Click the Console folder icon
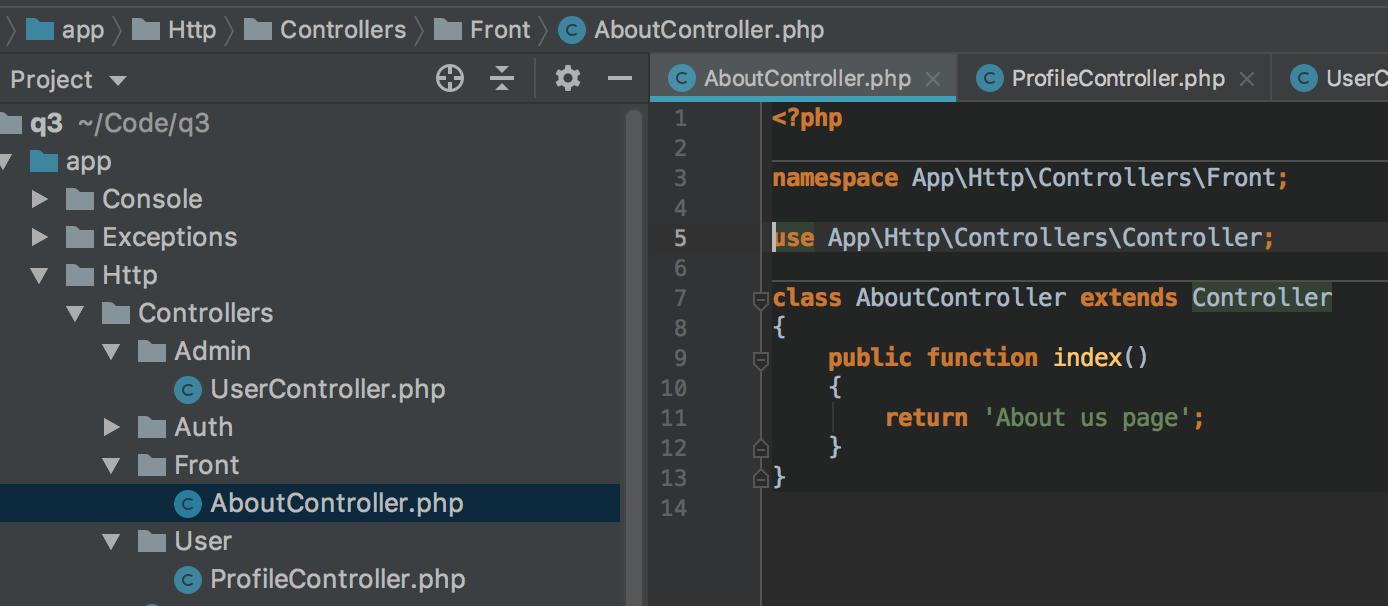The height and width of the screenshot is (606, 1388). (80, 199)
